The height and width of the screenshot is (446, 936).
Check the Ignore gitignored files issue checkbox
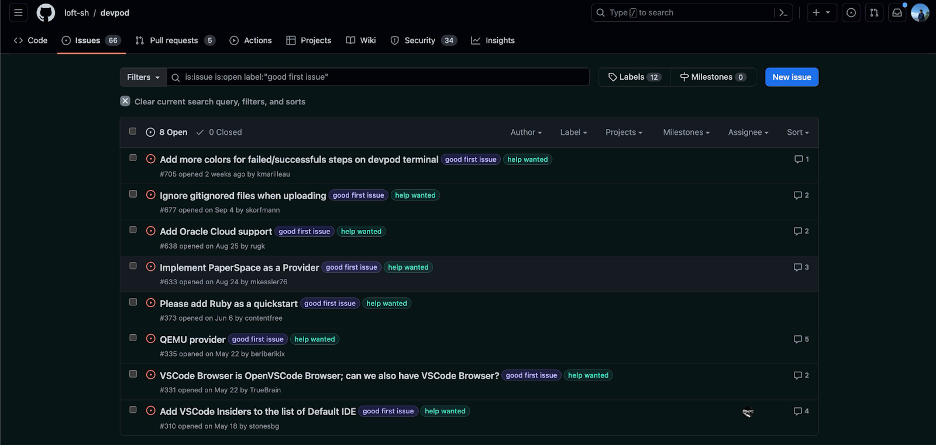[133, 194]
